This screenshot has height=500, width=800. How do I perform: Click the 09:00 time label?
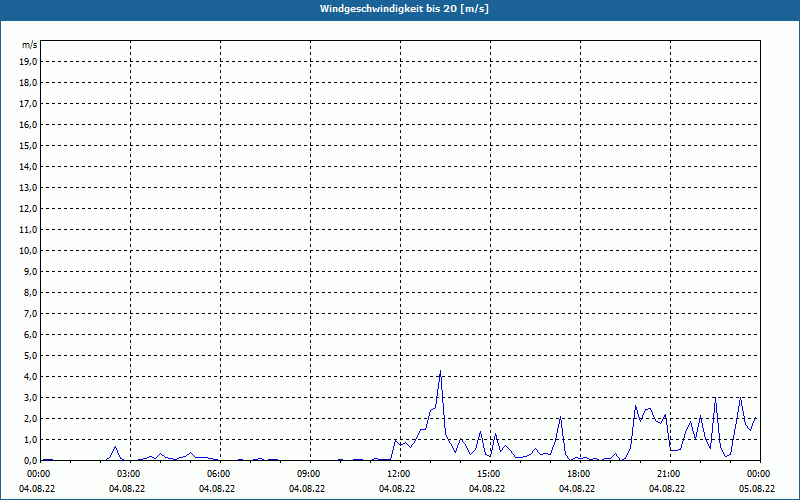pyautogui.click(x=310, y=474)
